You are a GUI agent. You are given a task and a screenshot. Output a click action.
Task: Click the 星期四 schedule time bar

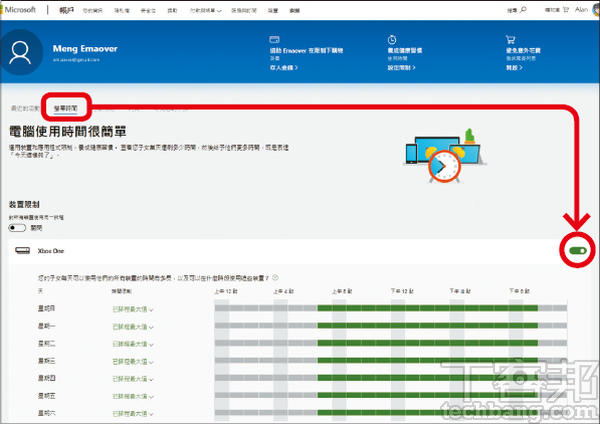391,378
